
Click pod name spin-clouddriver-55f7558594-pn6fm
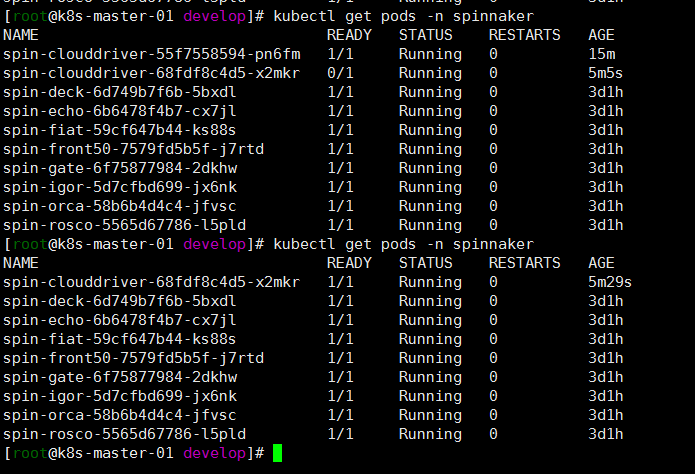(152, 54)
